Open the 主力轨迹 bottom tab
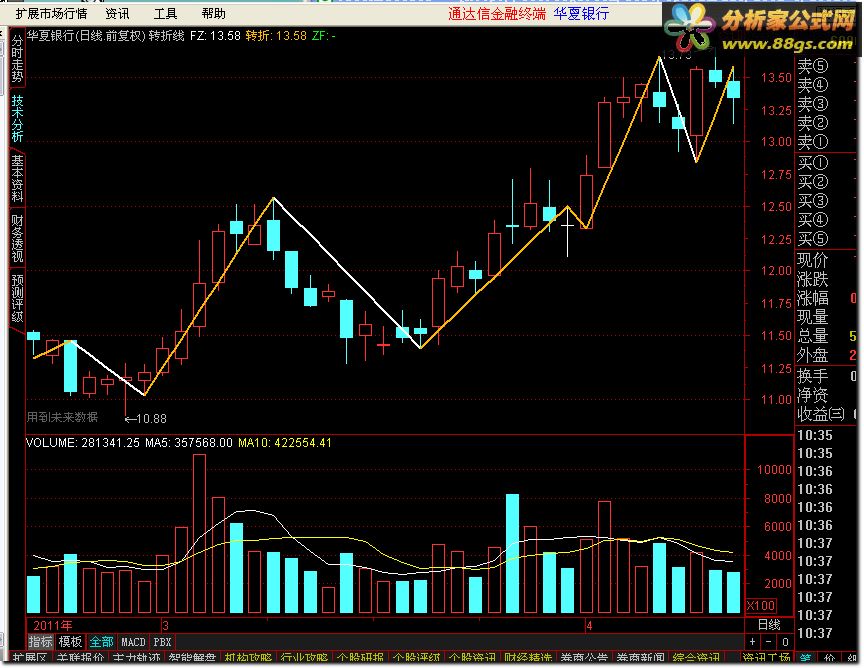Image resolution: width=864 pixels, height=668 pixels. (136, 658)
